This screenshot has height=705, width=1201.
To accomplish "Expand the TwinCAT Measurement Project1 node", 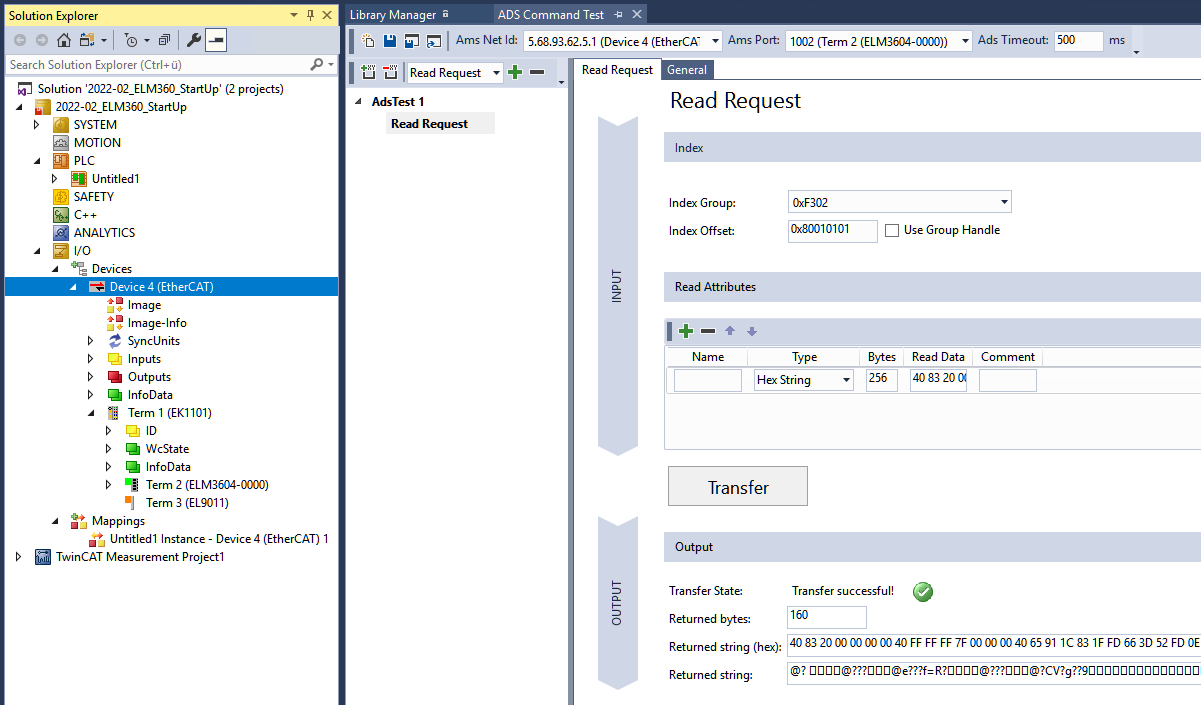I will (19, 557).
